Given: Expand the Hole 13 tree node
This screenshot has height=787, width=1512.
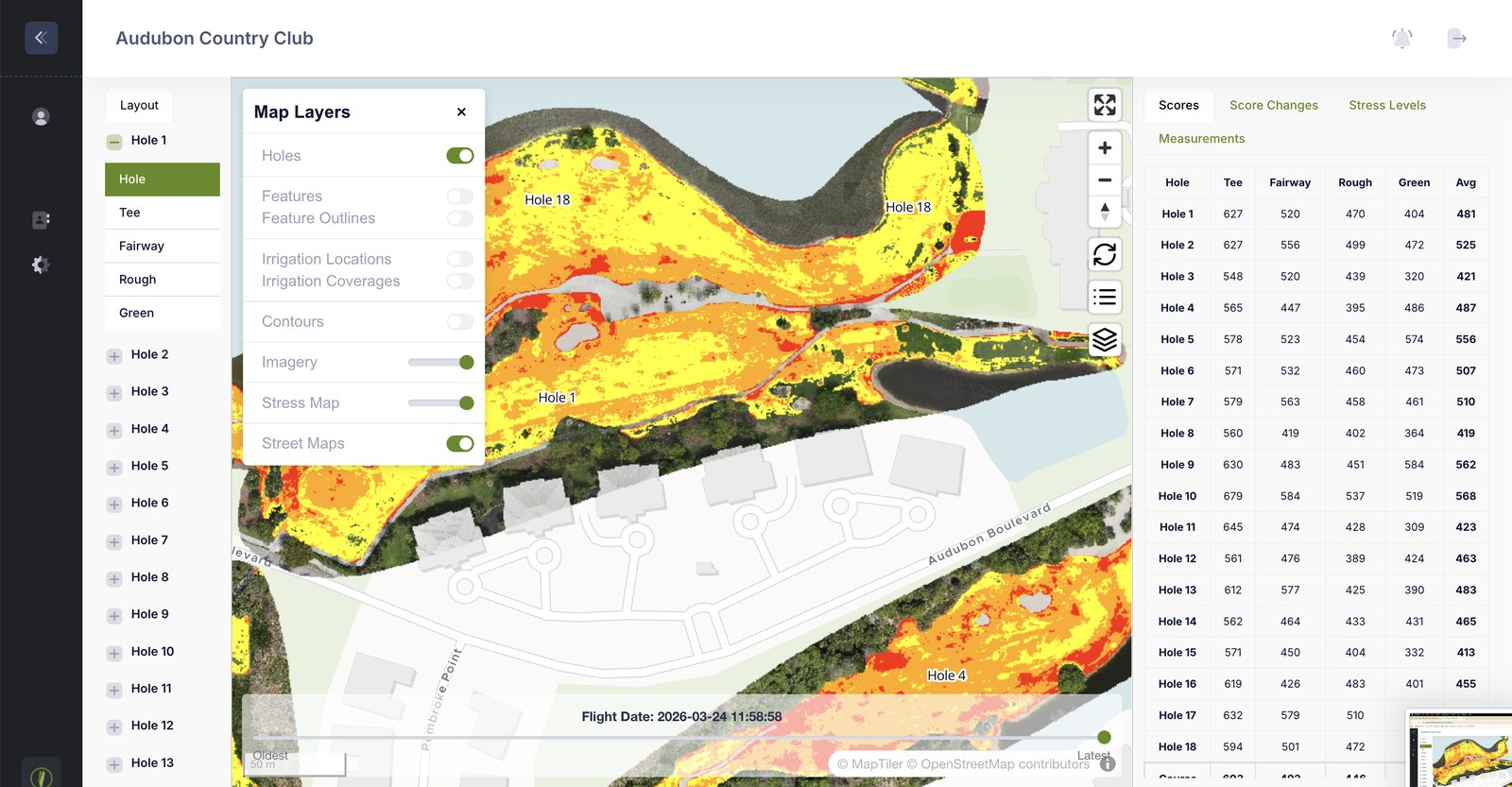Looking at the screenshot, I should pyautogui.click(x=114, y=765).
